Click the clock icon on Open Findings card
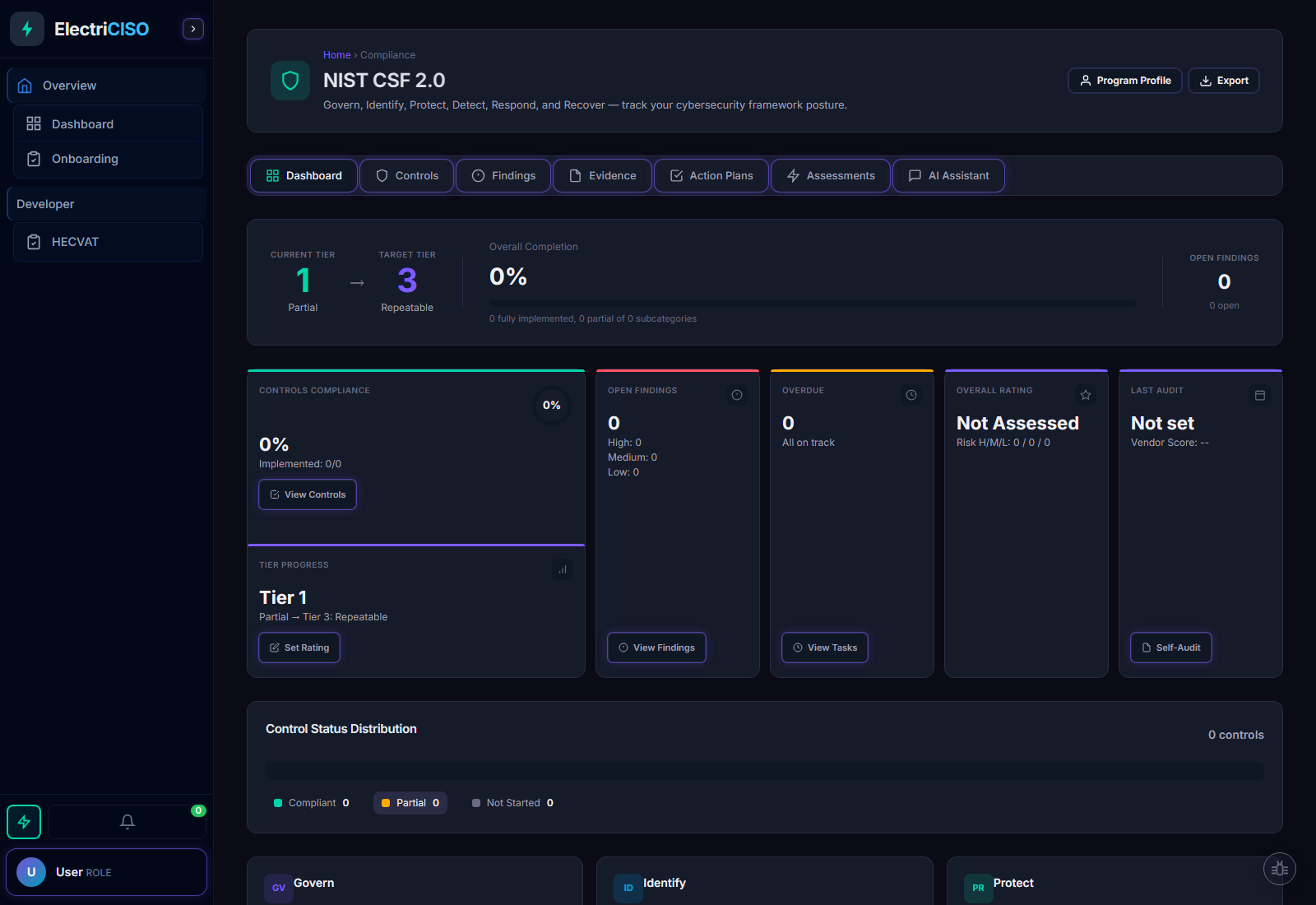The image size is (1316, 905). point(736,395)
